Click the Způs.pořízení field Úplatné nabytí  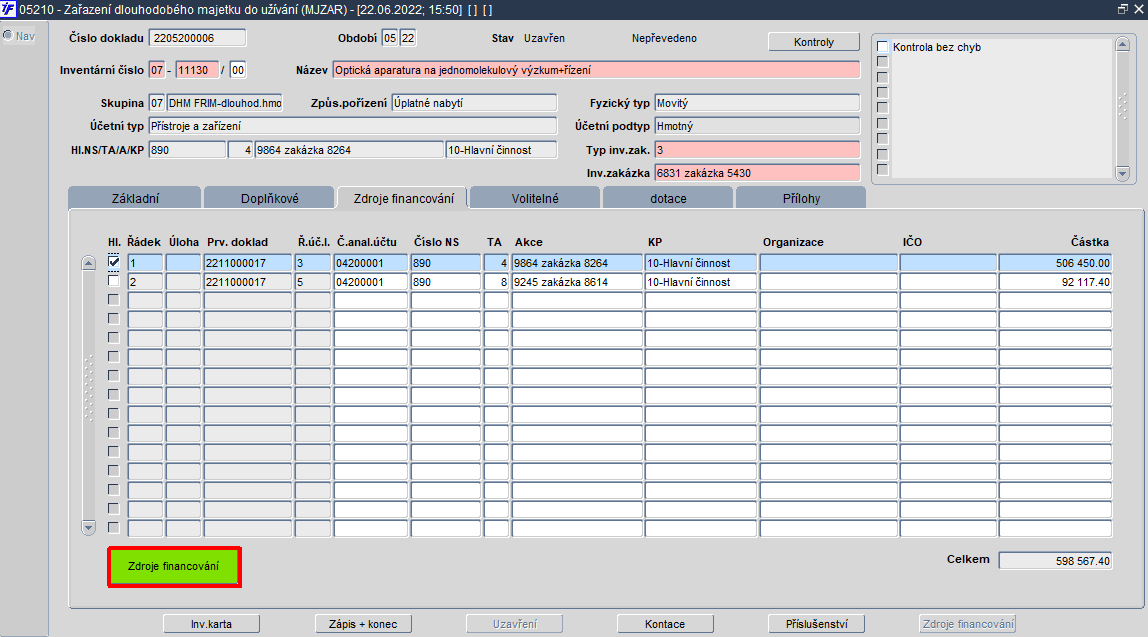point(474,103)
